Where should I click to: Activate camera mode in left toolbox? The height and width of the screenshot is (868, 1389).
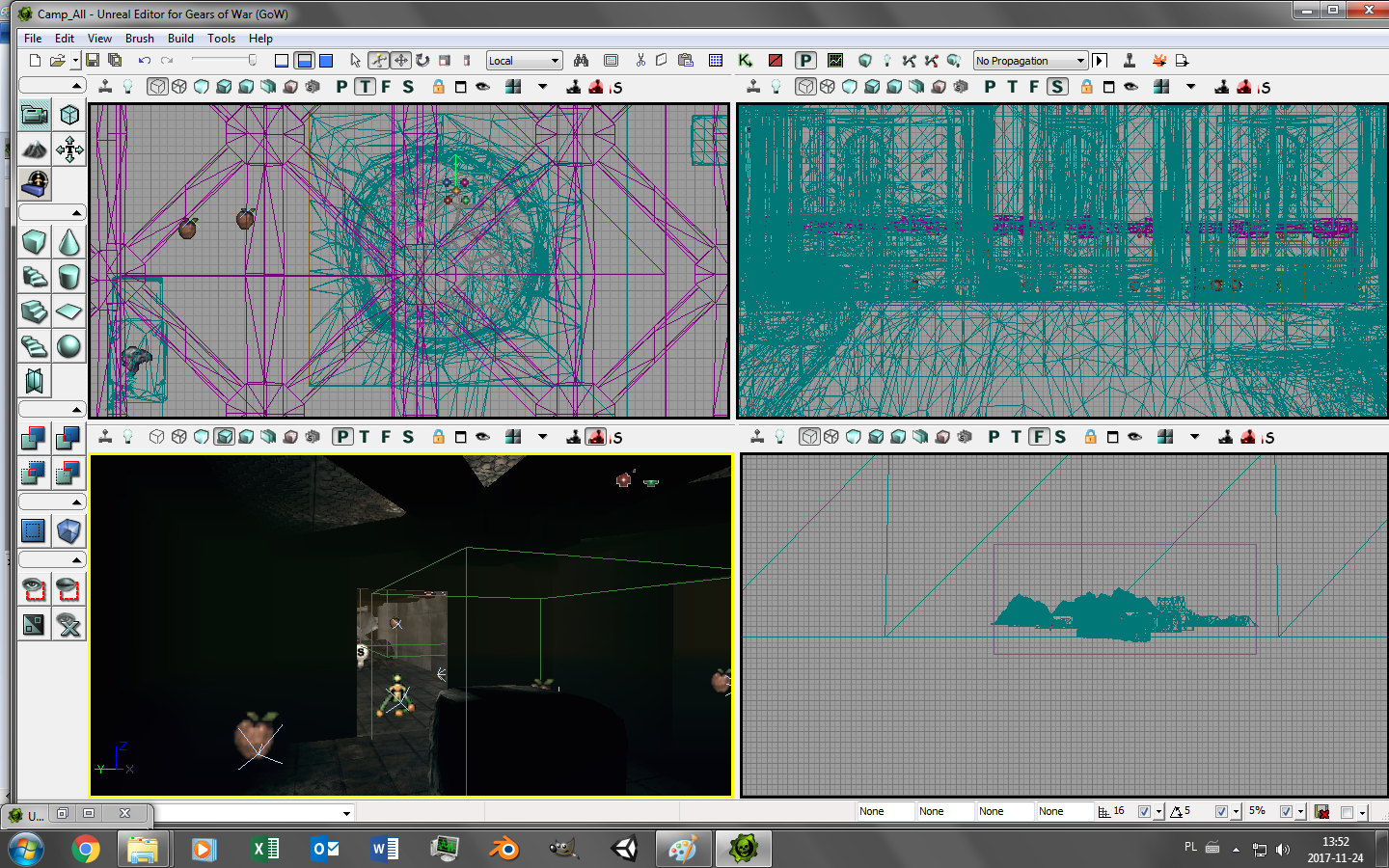tap(35, 115)
